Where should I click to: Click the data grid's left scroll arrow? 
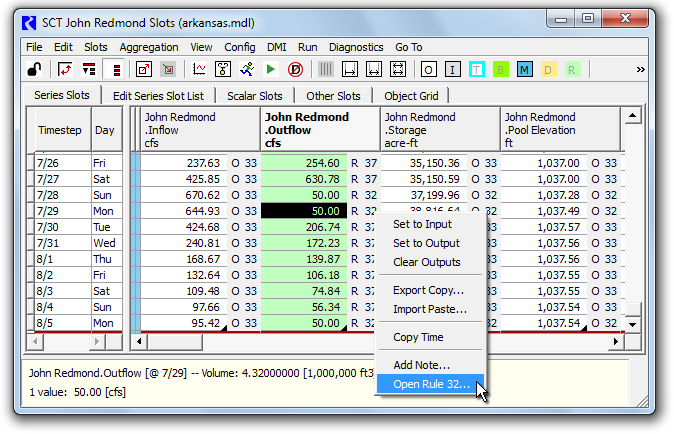[x=139, y=341]
